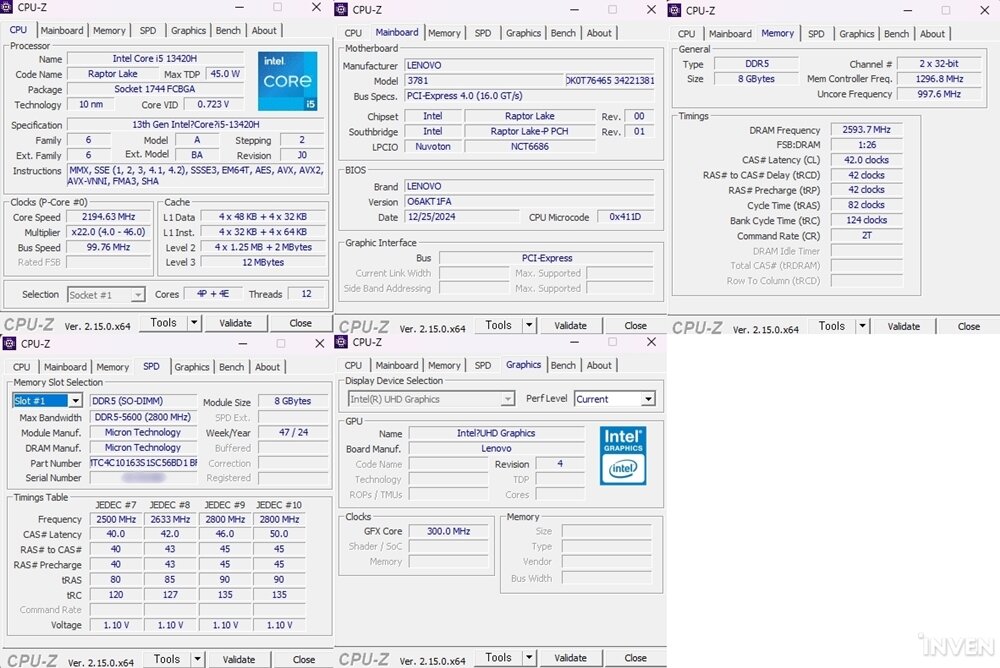Image resolution: width=1000 pixels, height=668 pixels.
Task: Click the Package value "Socket 1744 FCBGA"
Action: pyautogui.click(x=155, y=89)
